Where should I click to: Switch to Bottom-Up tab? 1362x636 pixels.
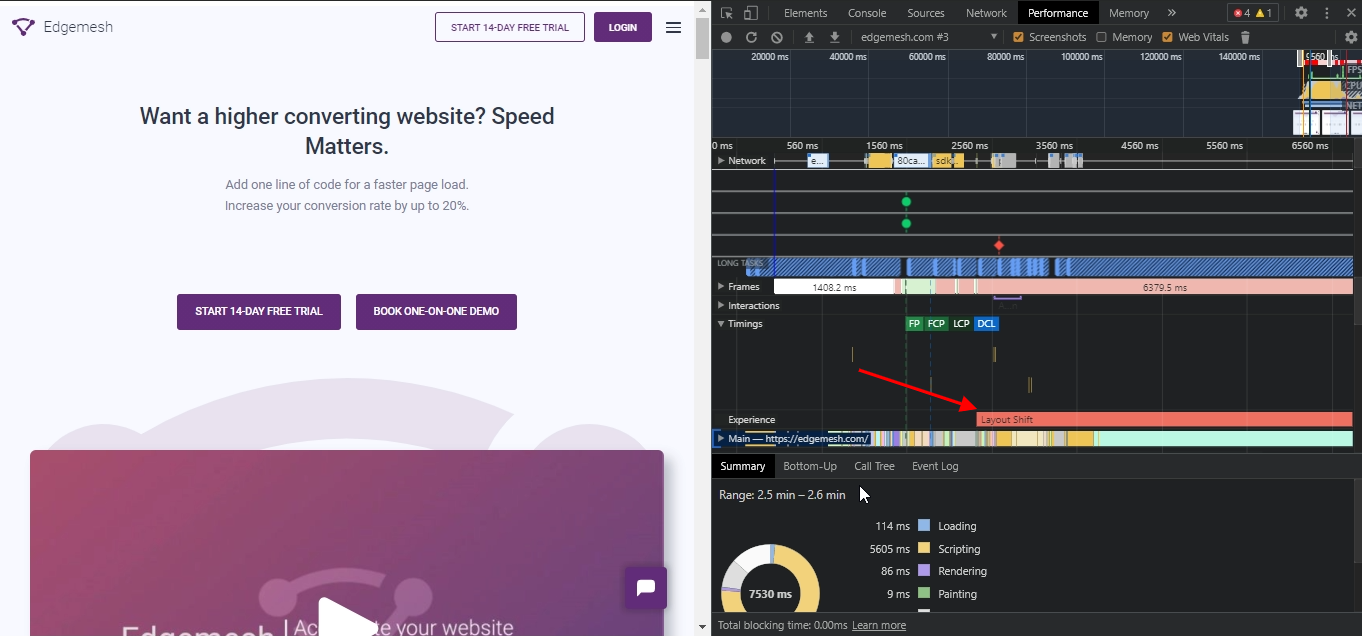coord(810,466)
